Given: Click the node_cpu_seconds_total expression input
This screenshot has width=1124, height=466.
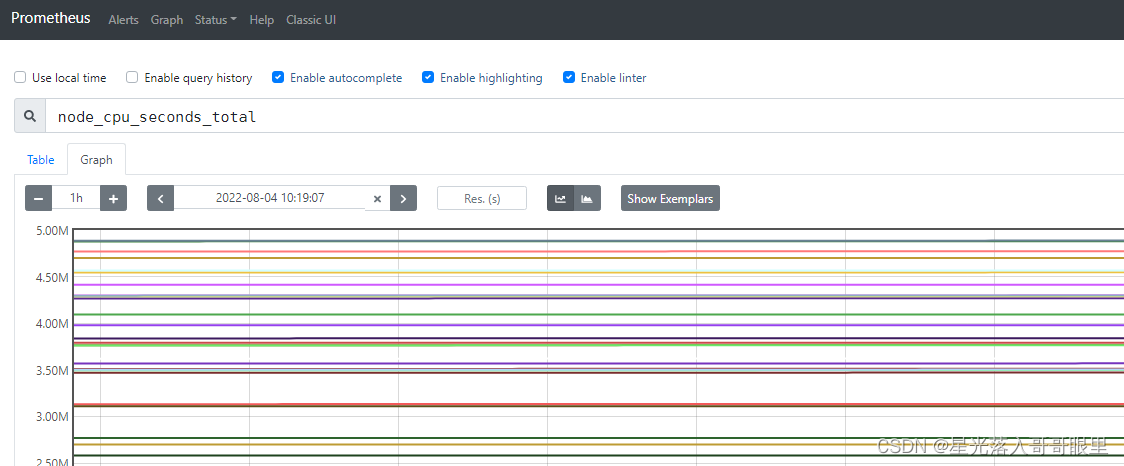Looking at the screenshot, I should coord(580,116).
